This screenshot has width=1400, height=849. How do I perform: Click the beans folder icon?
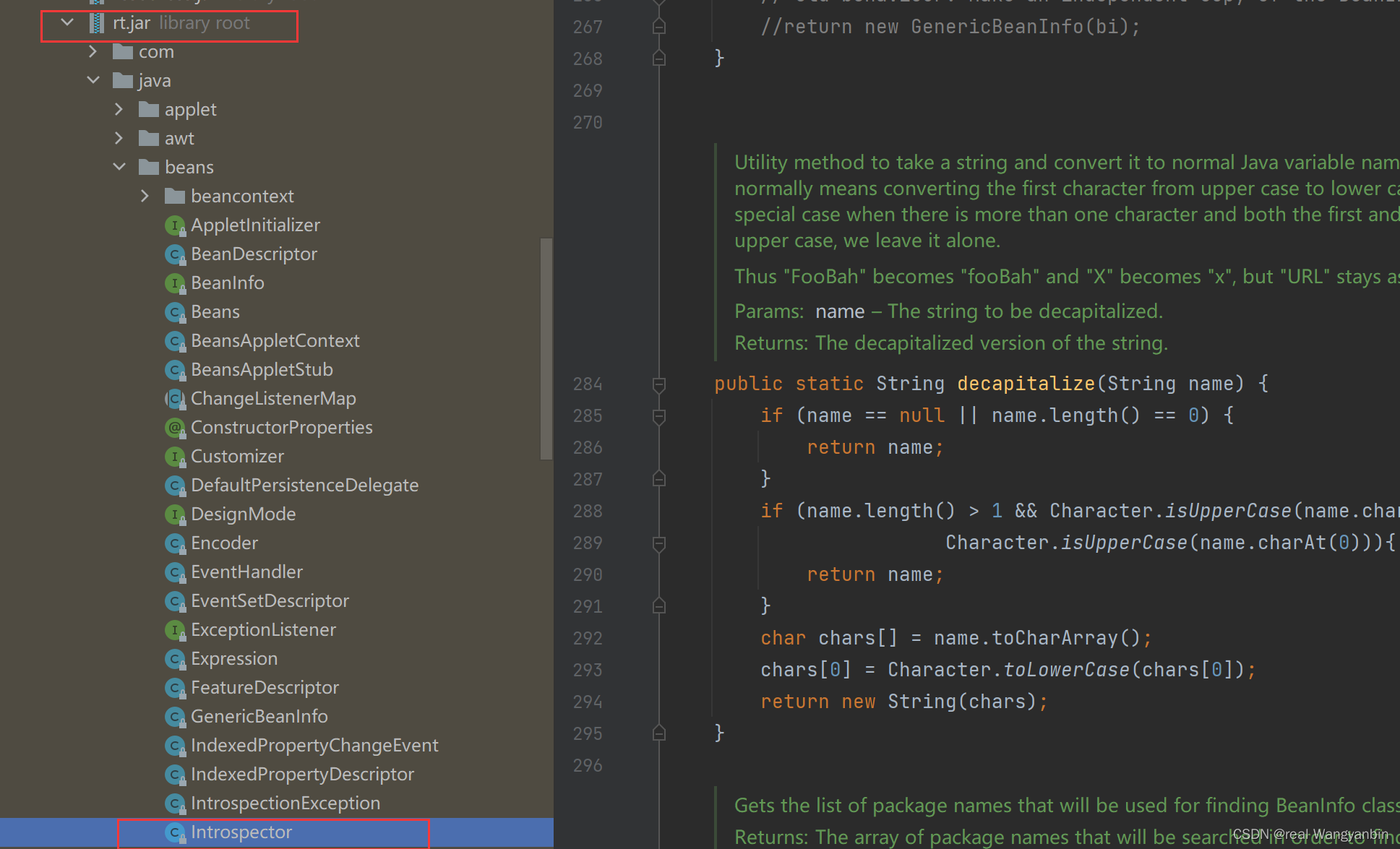[x=149, y=168]
